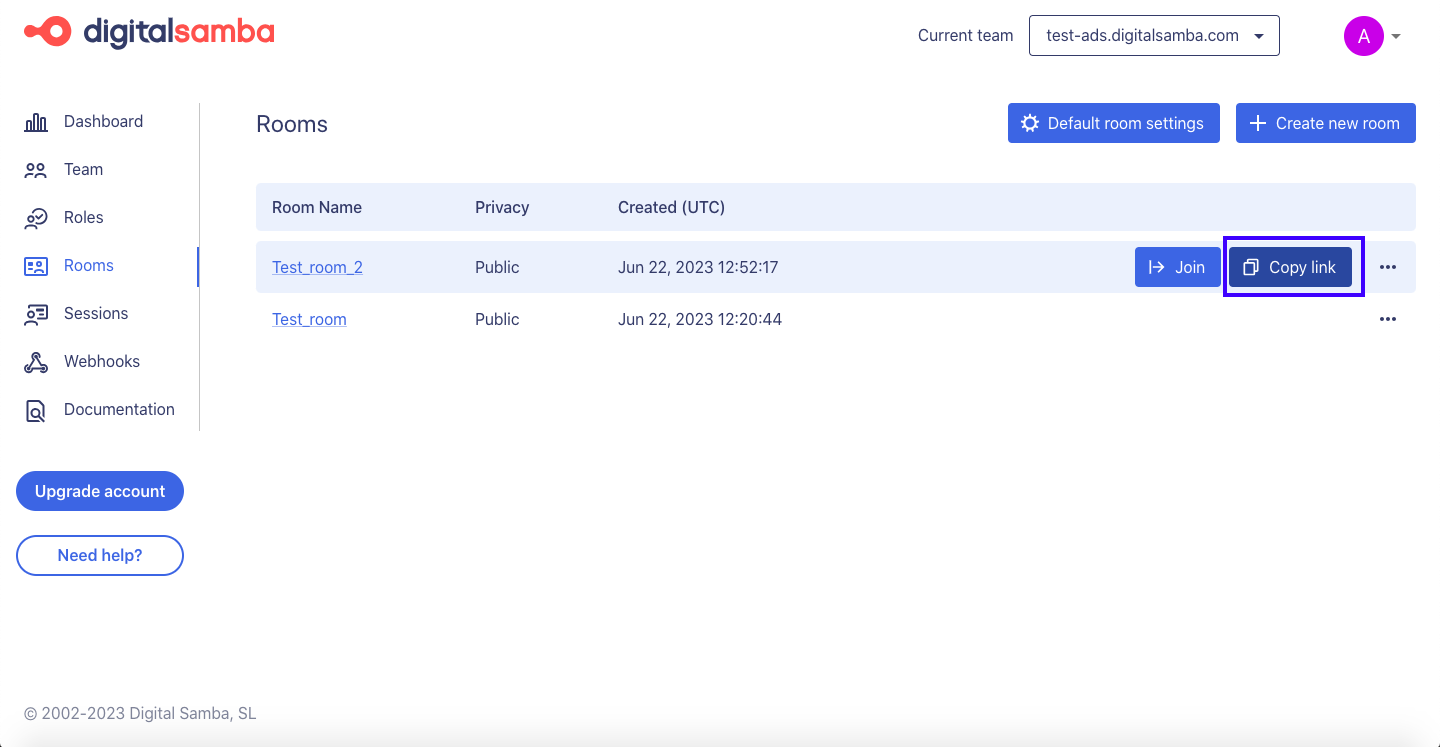Select the Dashboard icon in sidebar

click(36, 121)
